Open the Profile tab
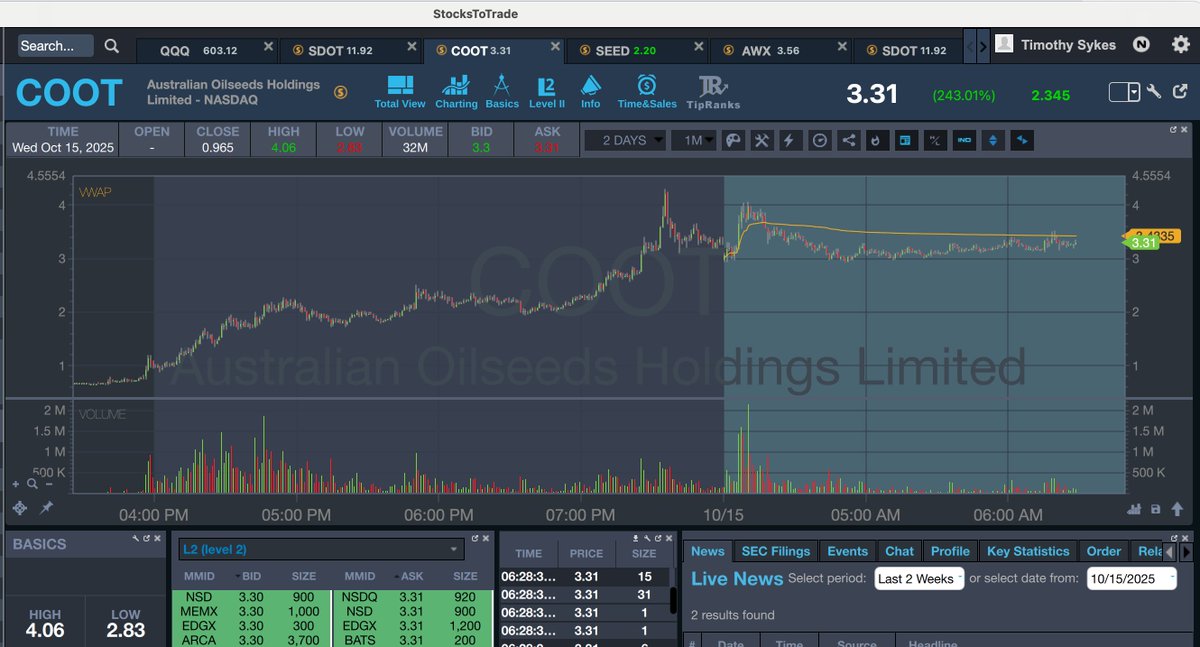Screen dimensions: 1200x647 tap(950, 551)
